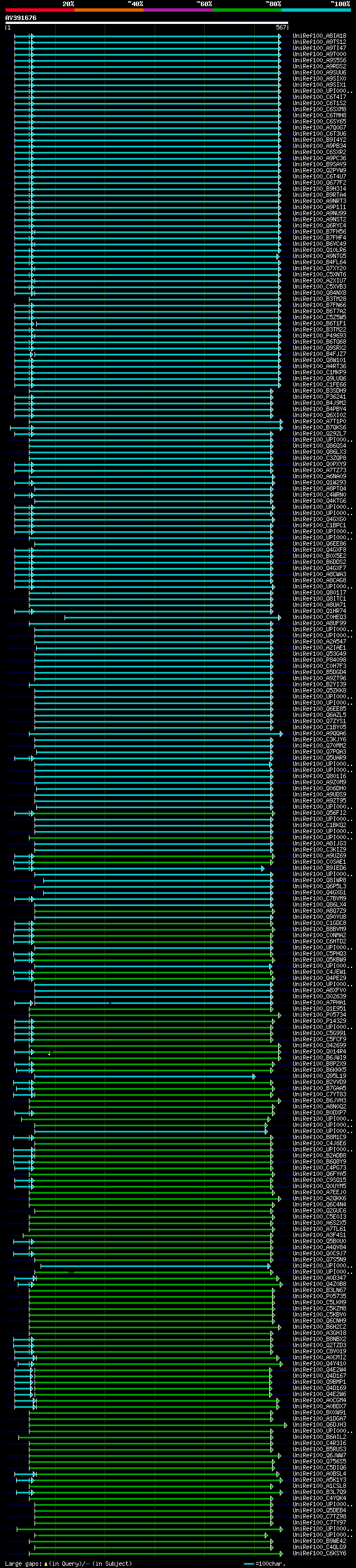
Task: Open hit UniRef100_C4WRN0
Action: pos(319,494)
